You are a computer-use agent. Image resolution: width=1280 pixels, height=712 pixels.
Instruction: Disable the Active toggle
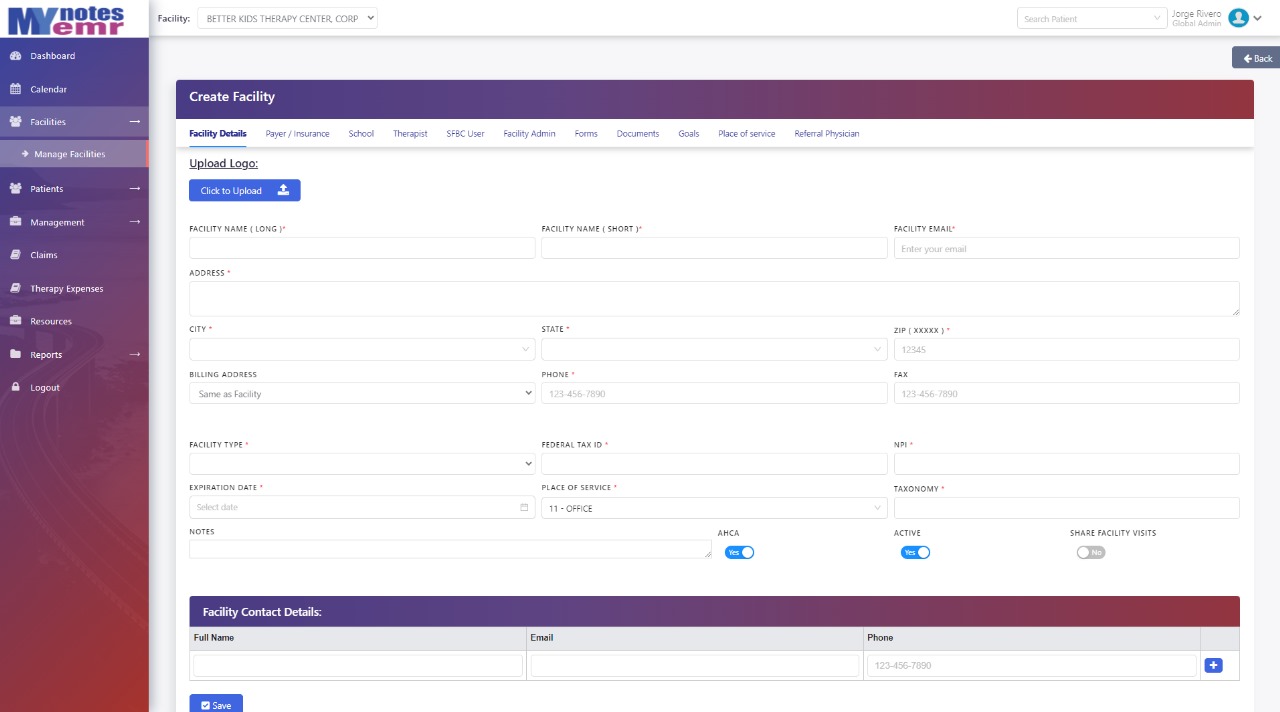[x=915, y=552]
